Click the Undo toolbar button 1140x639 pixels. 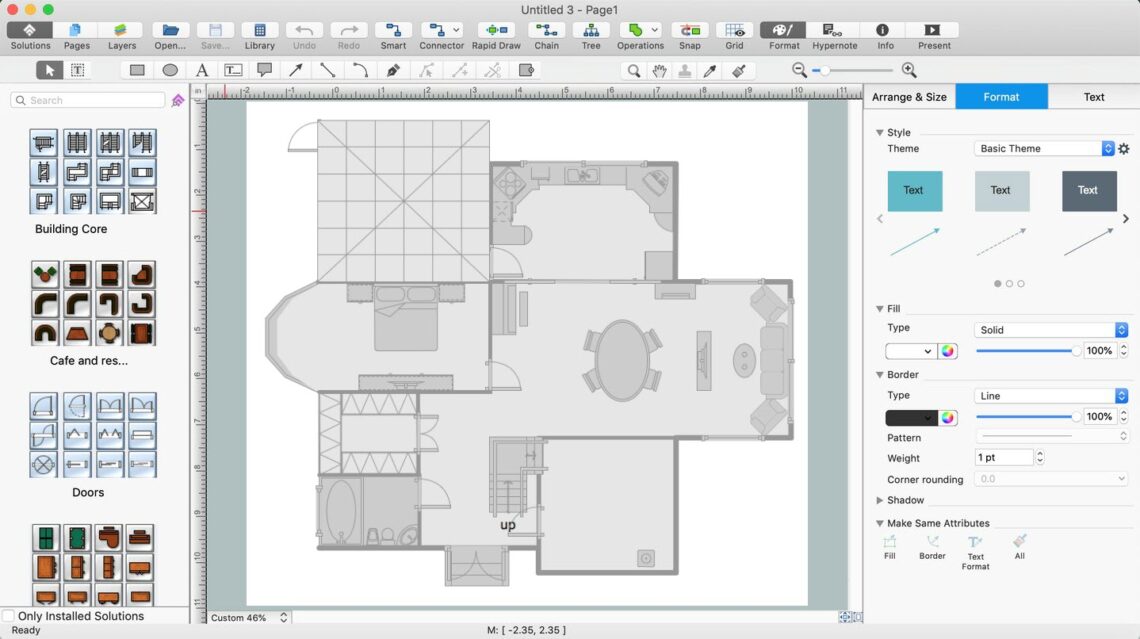click(x=304, y=30)
